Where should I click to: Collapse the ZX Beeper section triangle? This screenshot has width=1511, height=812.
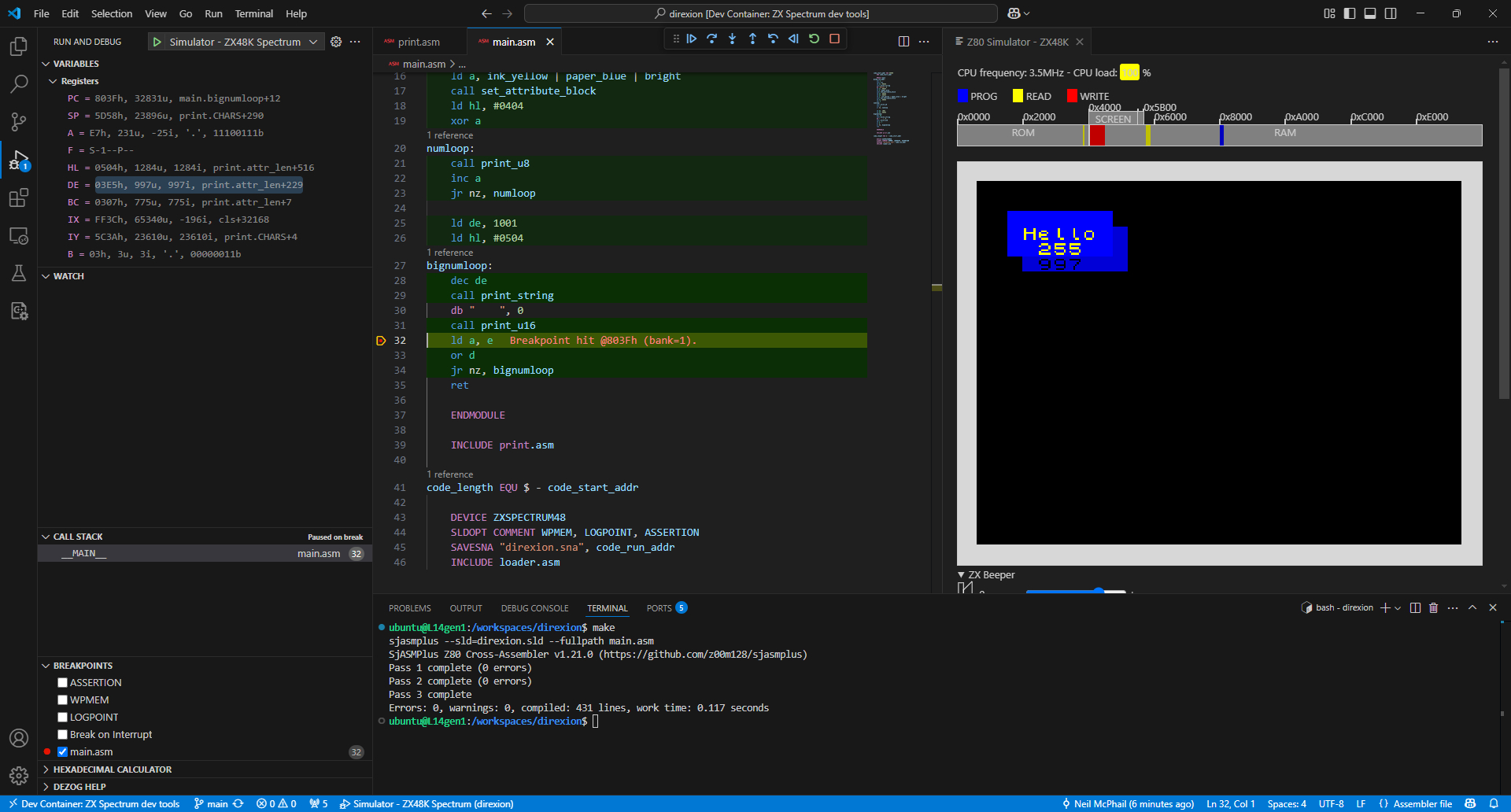[961, 575]
